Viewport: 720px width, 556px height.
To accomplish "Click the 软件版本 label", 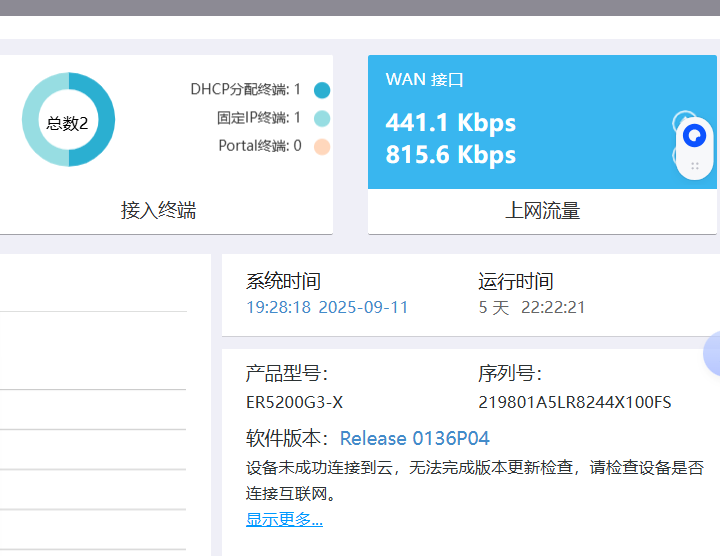I will 287,438.
